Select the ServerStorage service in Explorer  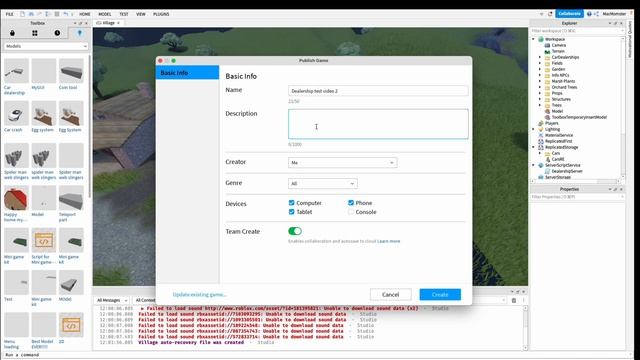[555, 178]
